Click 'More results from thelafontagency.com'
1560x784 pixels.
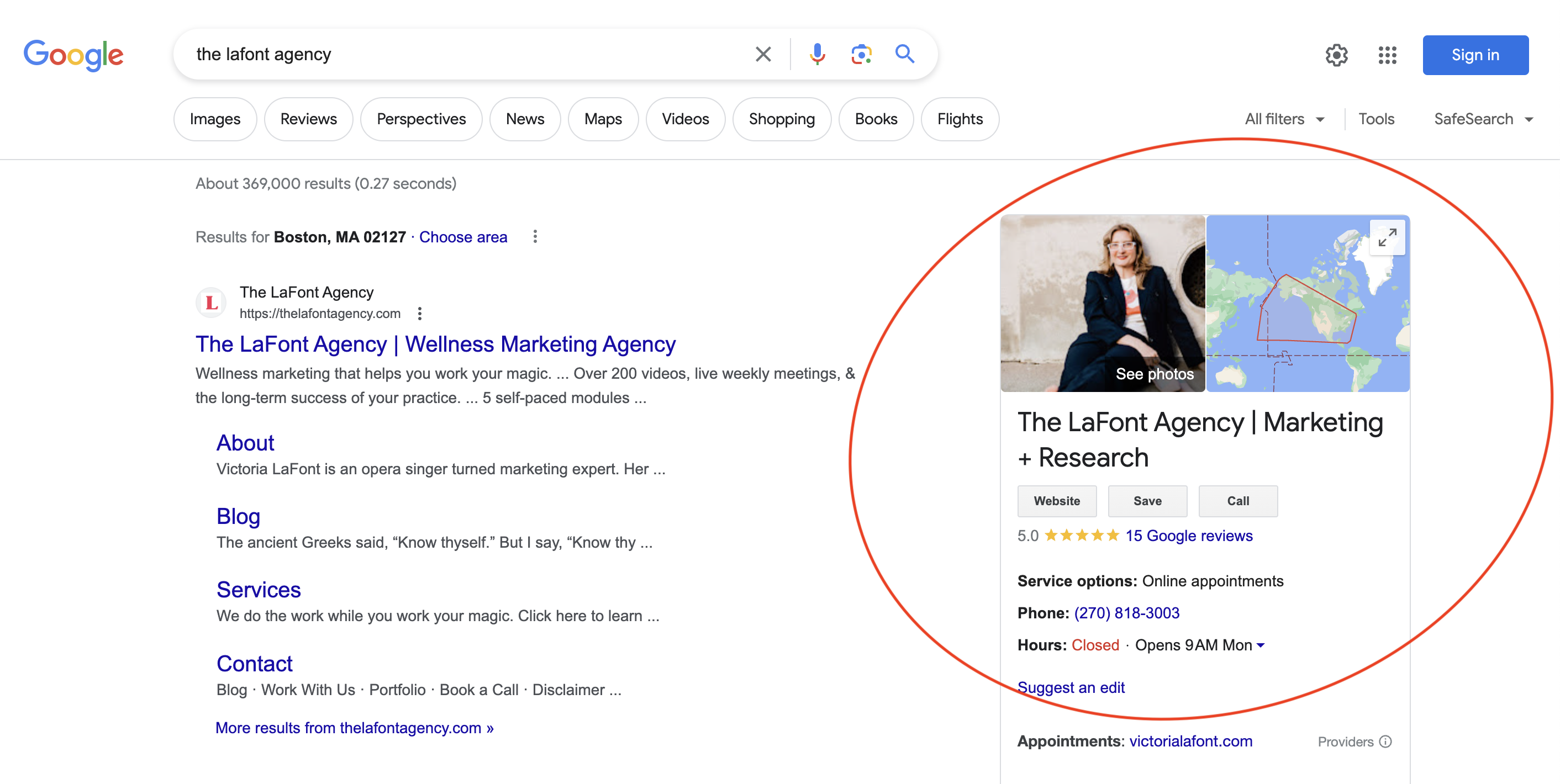click(x=354, y=728)
